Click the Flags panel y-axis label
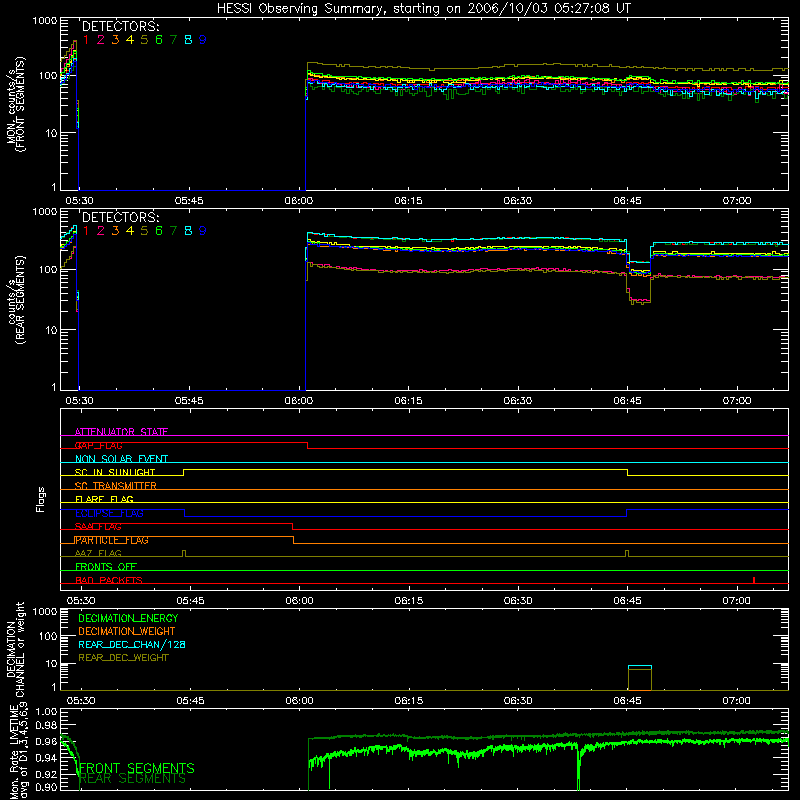The height and width of the screenshot is (800, 800). (x=41, y=499)
